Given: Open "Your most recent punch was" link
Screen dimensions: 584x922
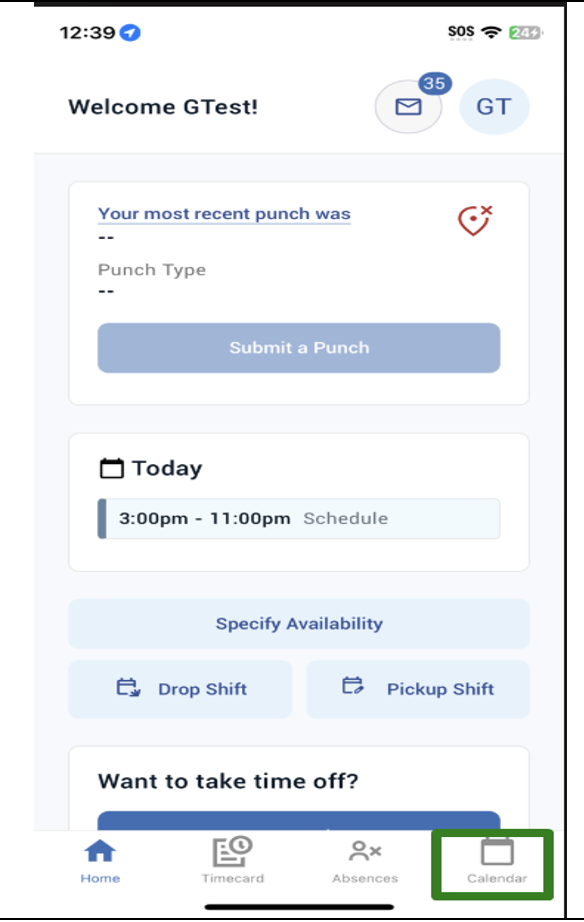Looking at the screenshot, I should pos(224,214).
